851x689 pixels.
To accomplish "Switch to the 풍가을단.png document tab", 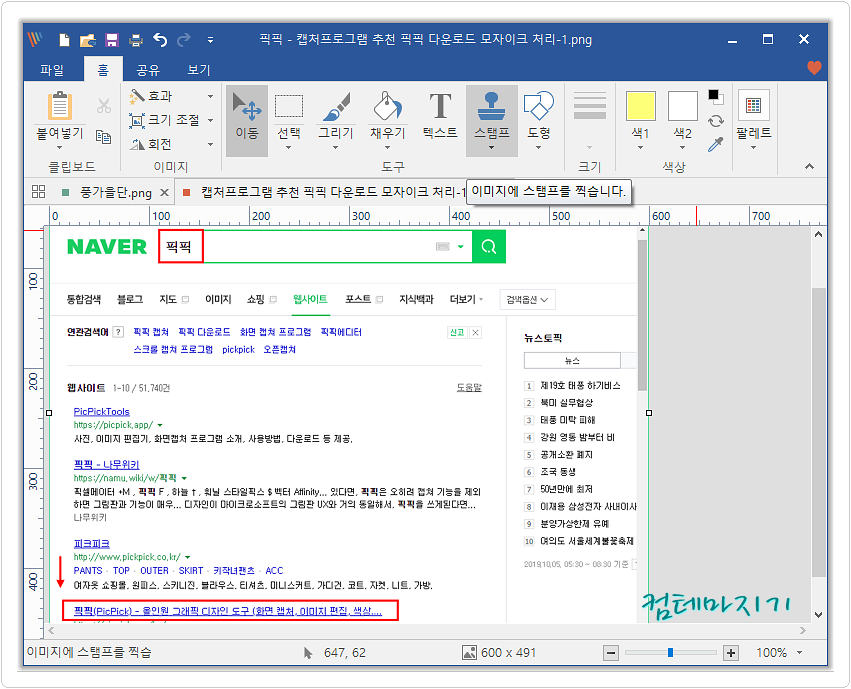I will point(116,192).
